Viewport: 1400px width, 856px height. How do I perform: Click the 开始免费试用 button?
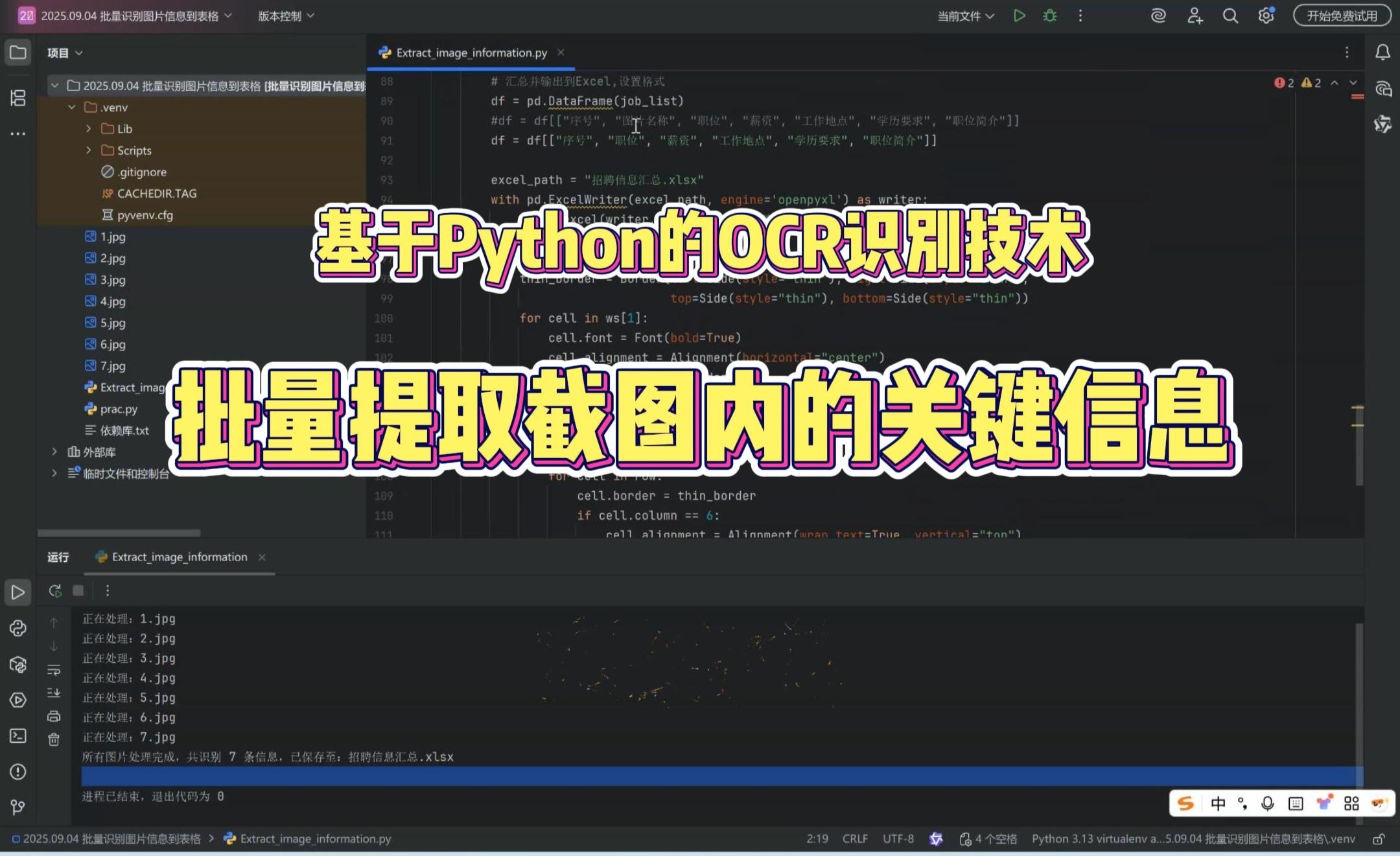coord(1341,16)
